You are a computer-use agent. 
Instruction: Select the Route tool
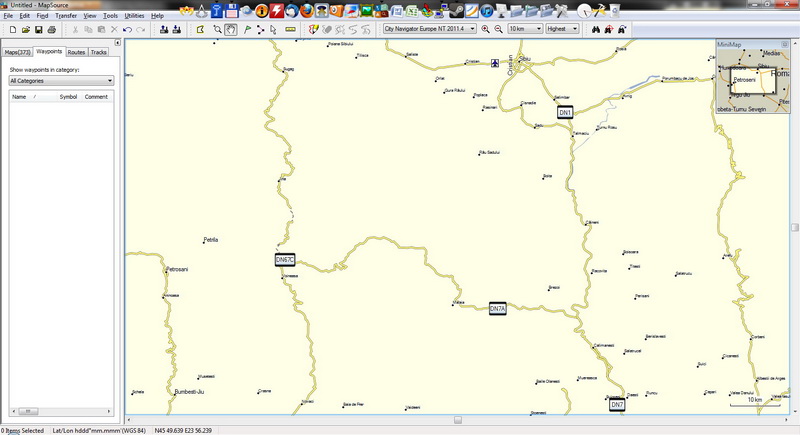pyautogui.click(x=260, y=29)
